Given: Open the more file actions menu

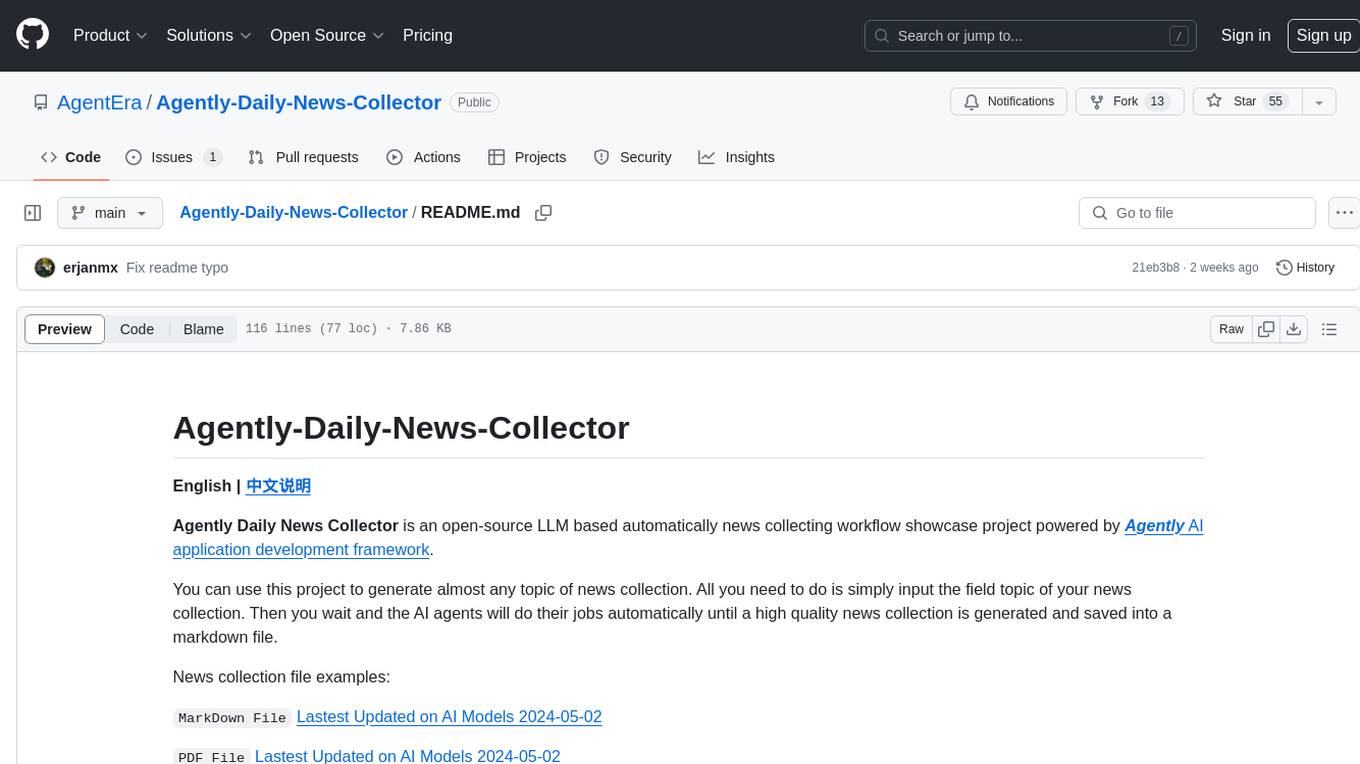Looking at the screenshot, I should tap(1344, 213).
